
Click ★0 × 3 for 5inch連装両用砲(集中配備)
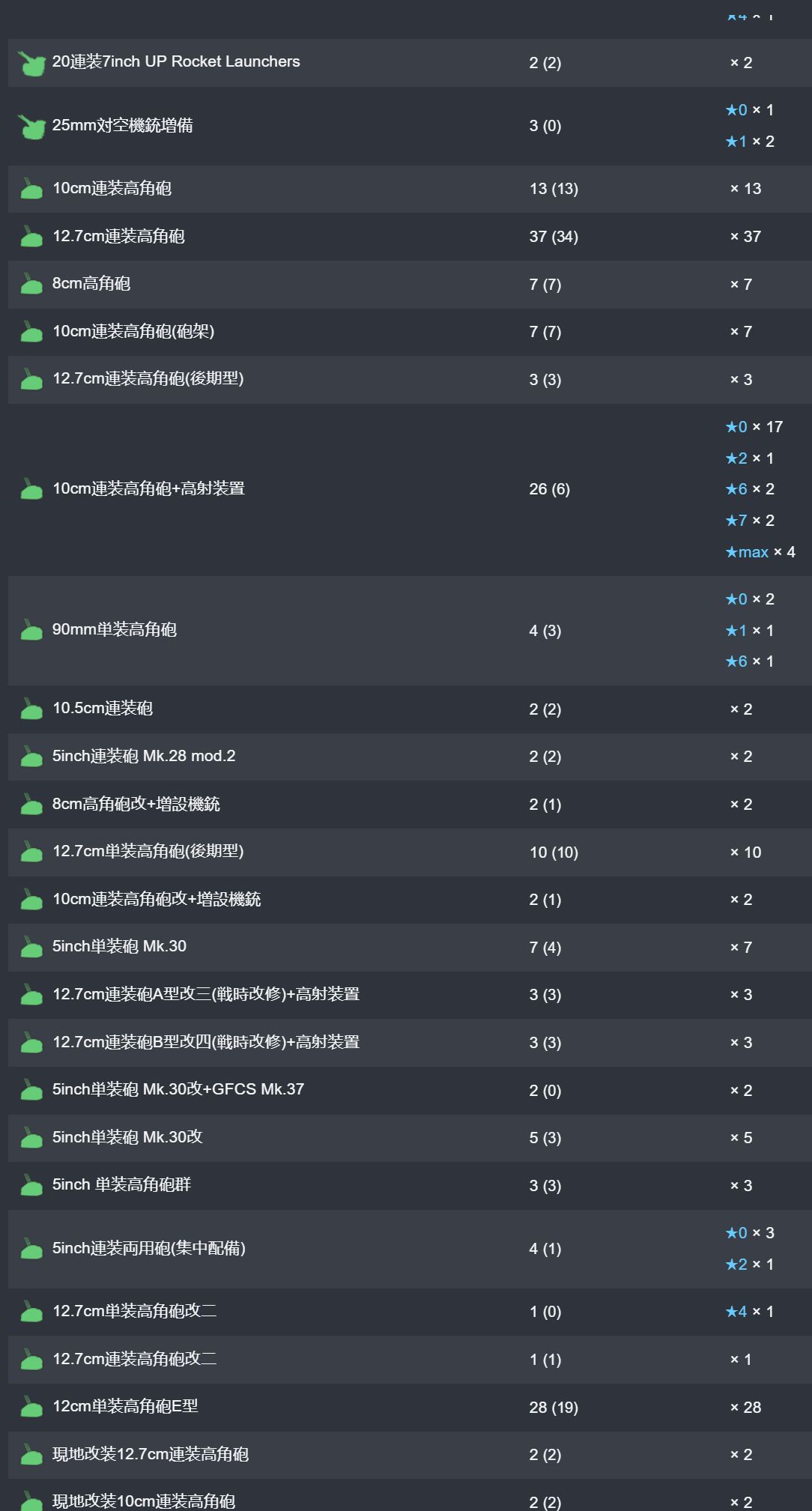pos(750,1233)
